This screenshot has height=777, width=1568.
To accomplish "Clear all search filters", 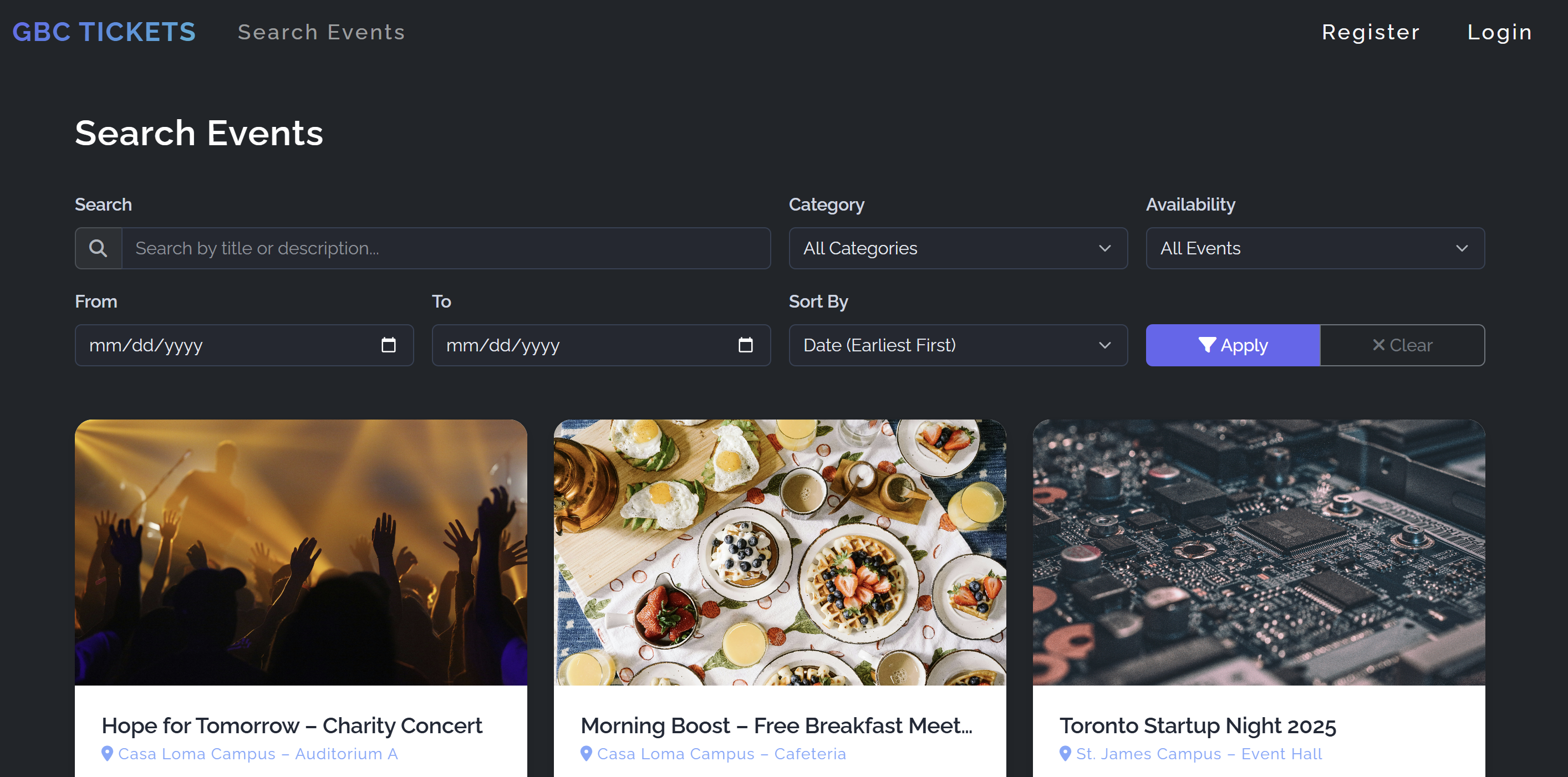I will coord(1402,345).
